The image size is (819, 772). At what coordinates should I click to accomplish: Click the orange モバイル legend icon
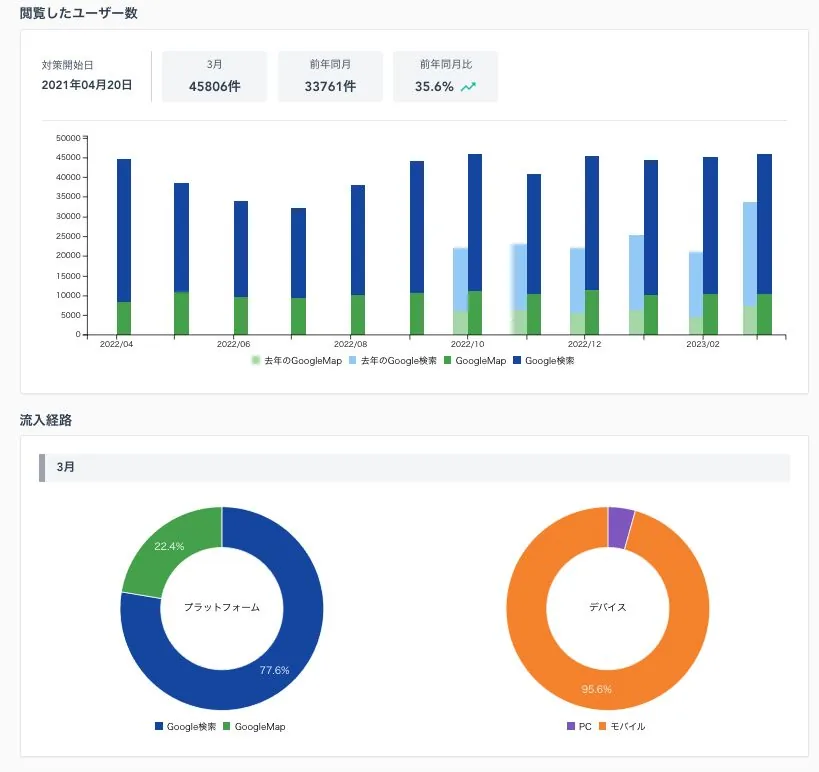tap(602, 727)
